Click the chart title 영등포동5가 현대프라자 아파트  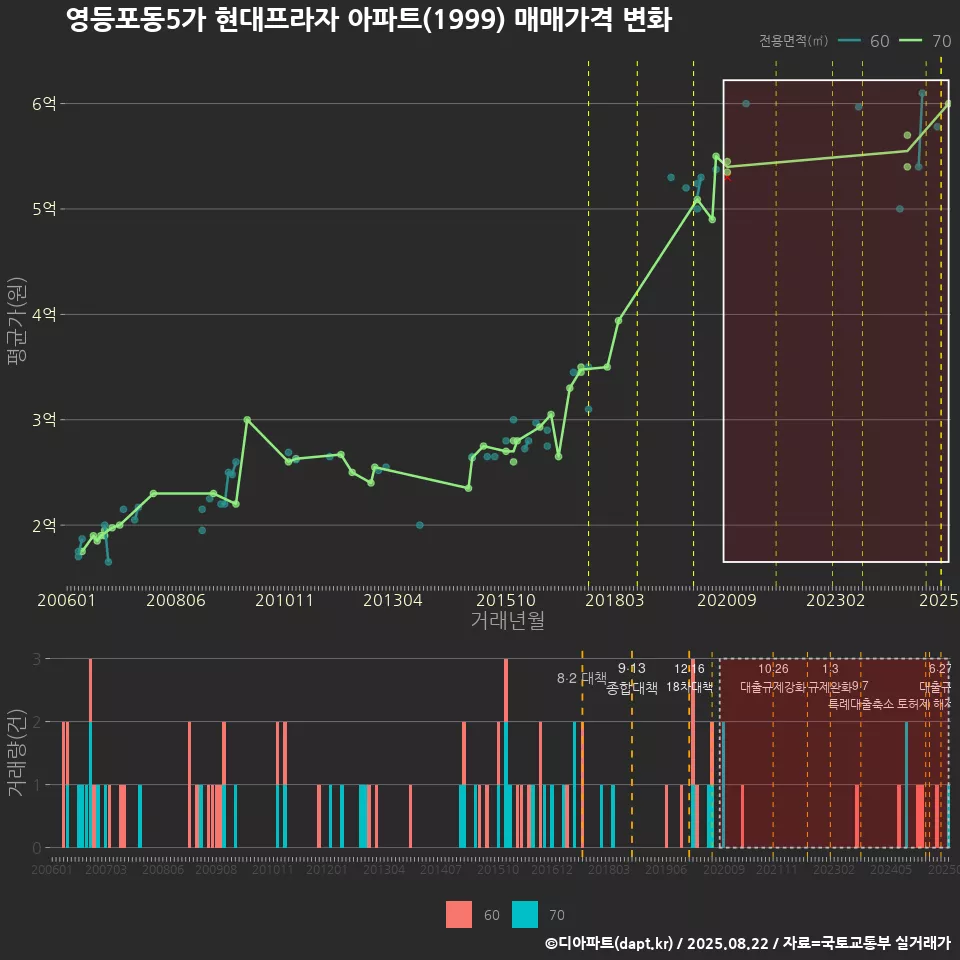[368, 20]
